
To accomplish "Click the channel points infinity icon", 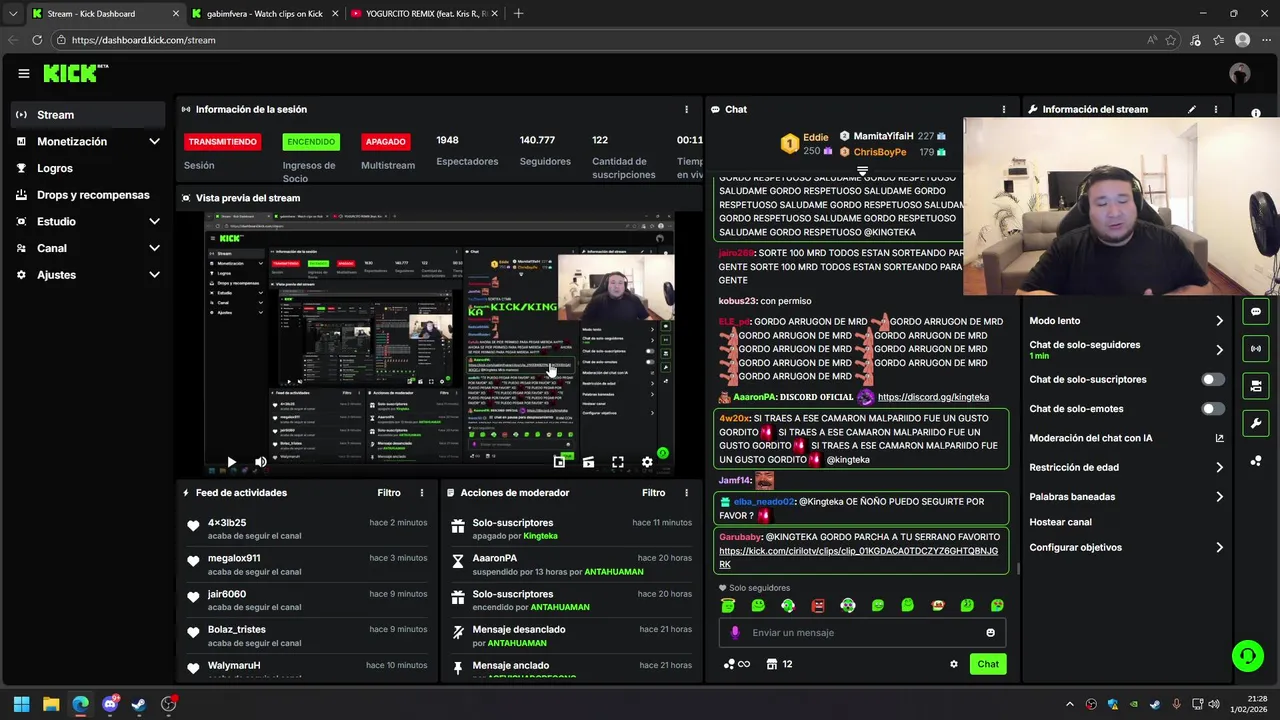I will tap(736, 664).
